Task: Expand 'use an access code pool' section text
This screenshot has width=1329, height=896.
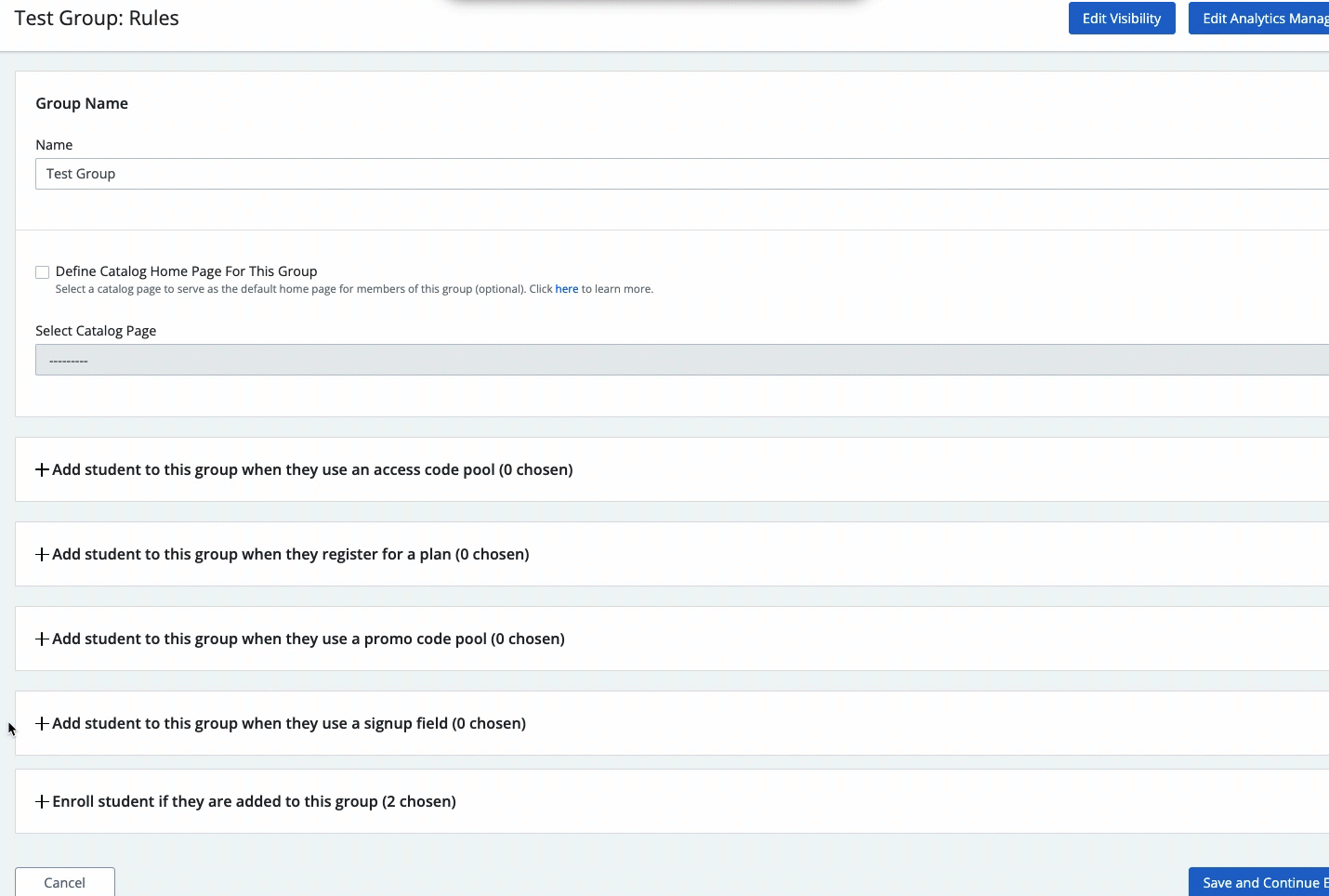Action: [x=312, y=469]
